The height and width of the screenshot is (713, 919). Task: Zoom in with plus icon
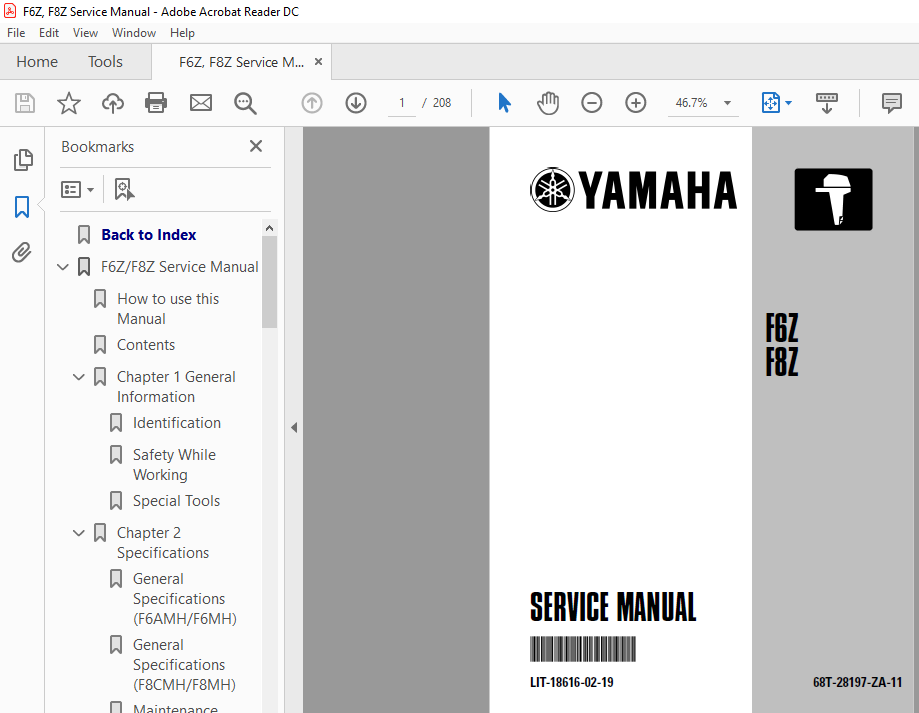635,103
